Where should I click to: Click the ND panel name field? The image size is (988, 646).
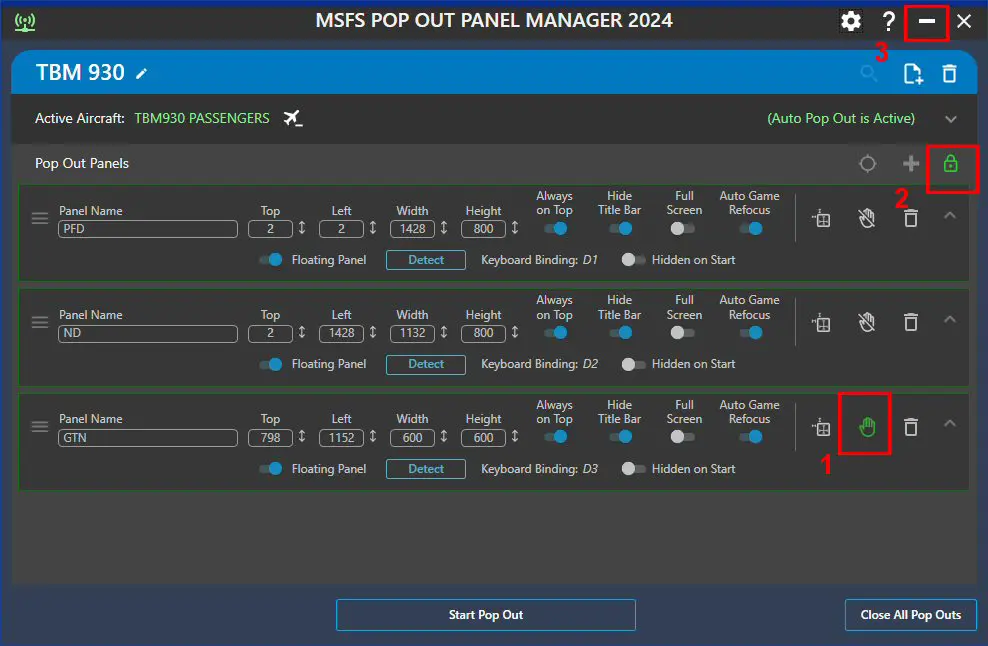tap(148, 333)
